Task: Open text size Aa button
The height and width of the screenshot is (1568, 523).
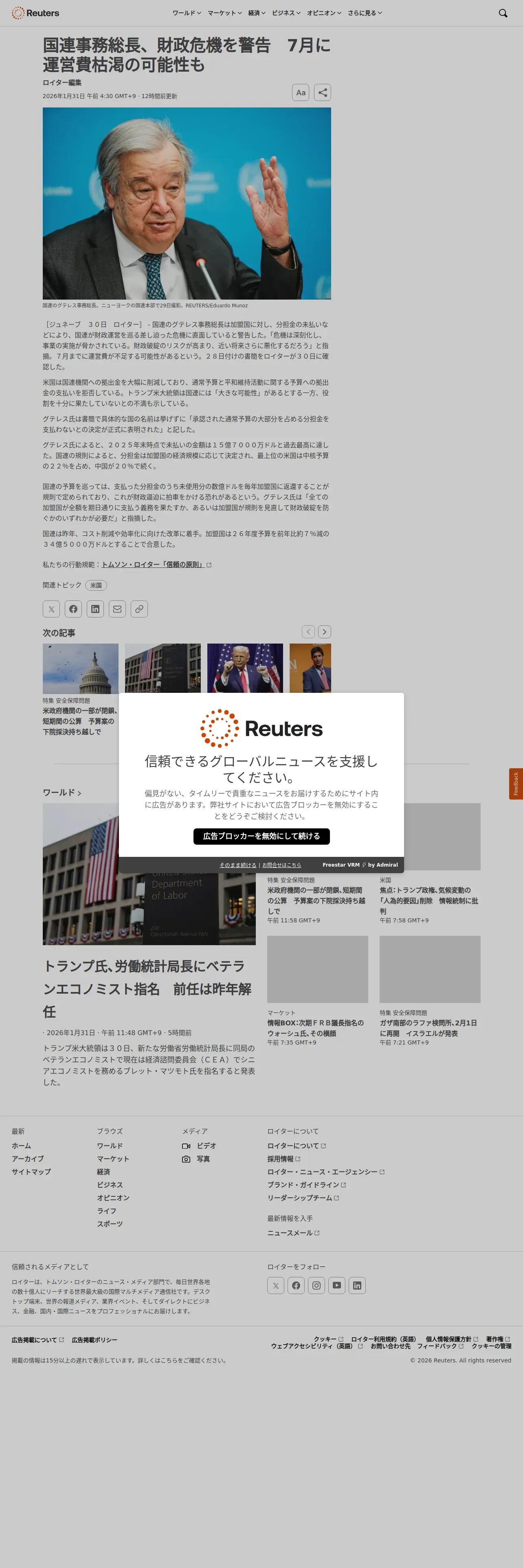Action: [301, 92]
